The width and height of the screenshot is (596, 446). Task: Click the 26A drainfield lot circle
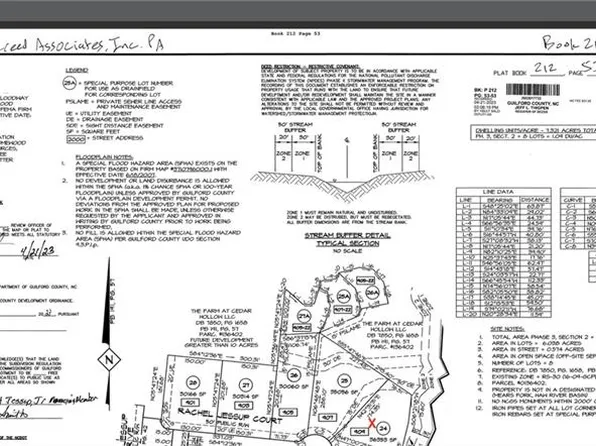pos(372,292)
